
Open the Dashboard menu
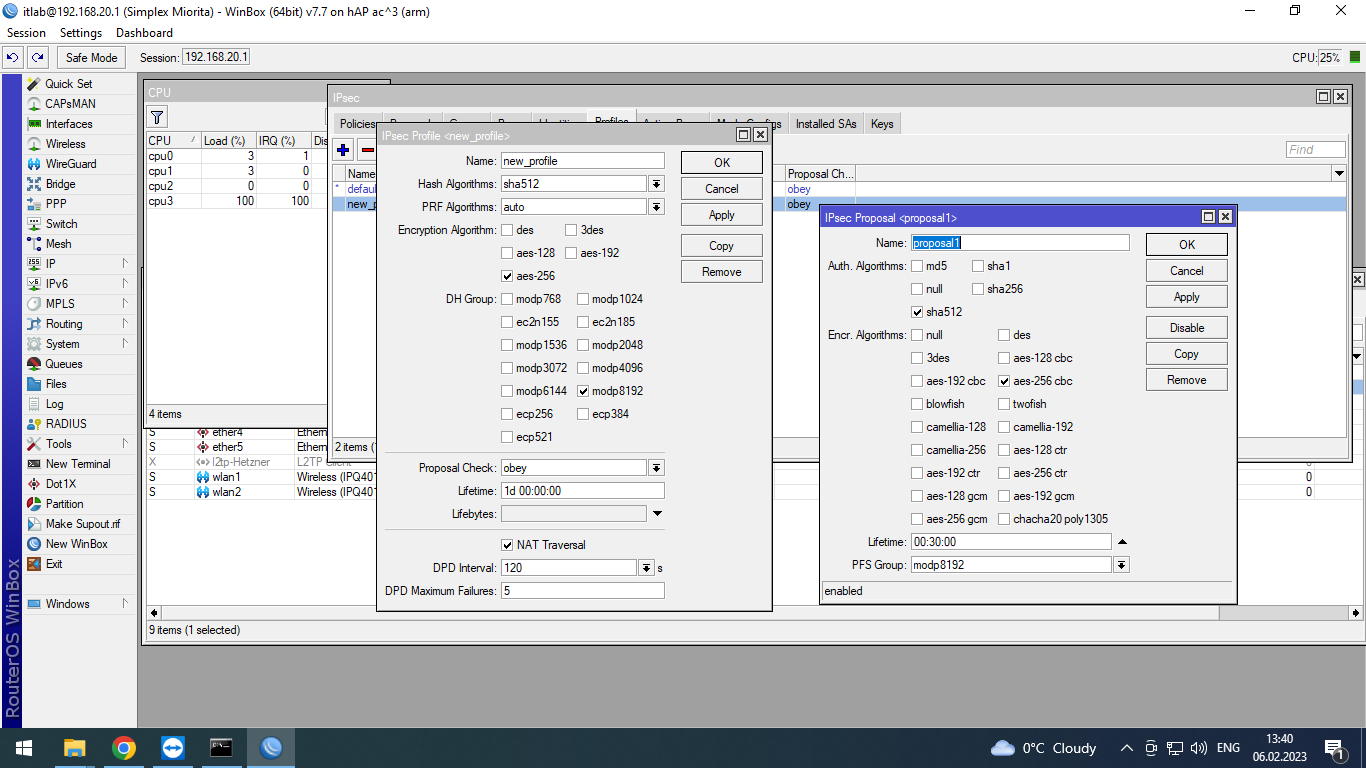[x=144, y=33]
